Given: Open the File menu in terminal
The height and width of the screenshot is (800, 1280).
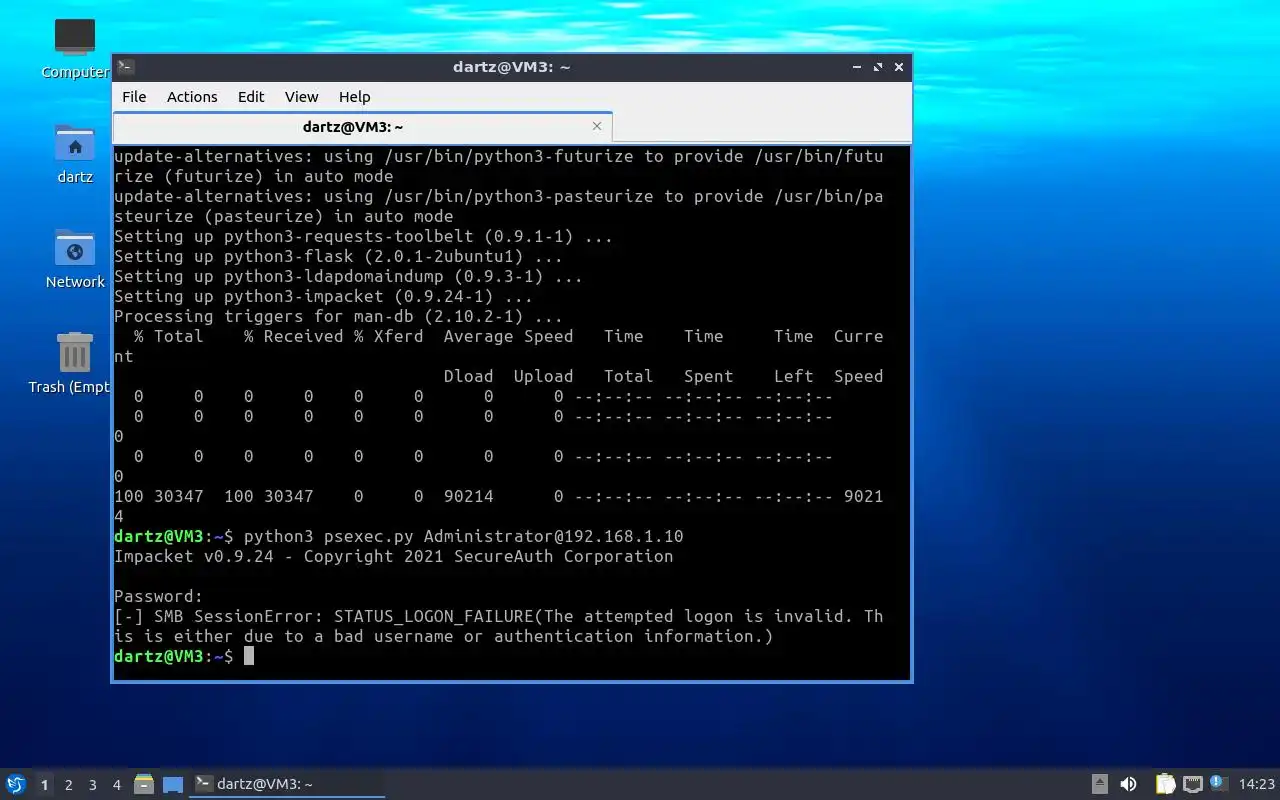Looking at the screenshot, I should pos(134,97).
